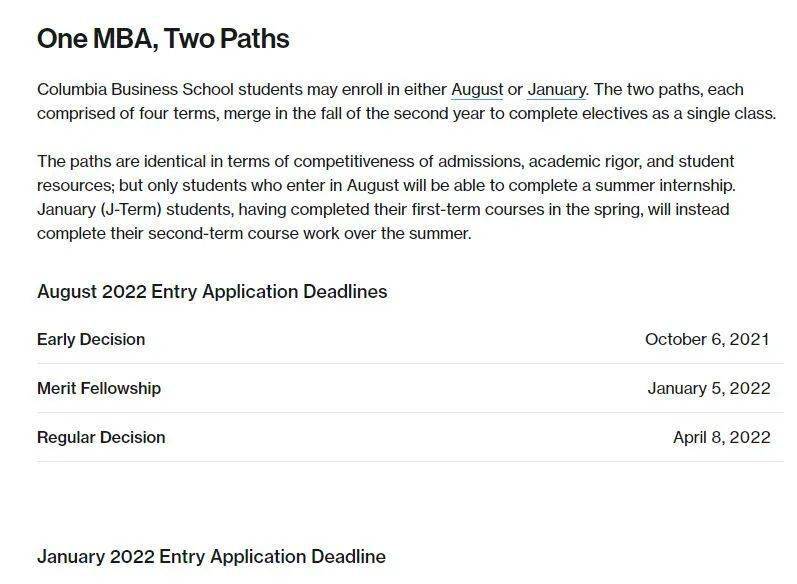Open the underlined January enrollment link
Screen dimensions: 797x584
click(556, 89)
